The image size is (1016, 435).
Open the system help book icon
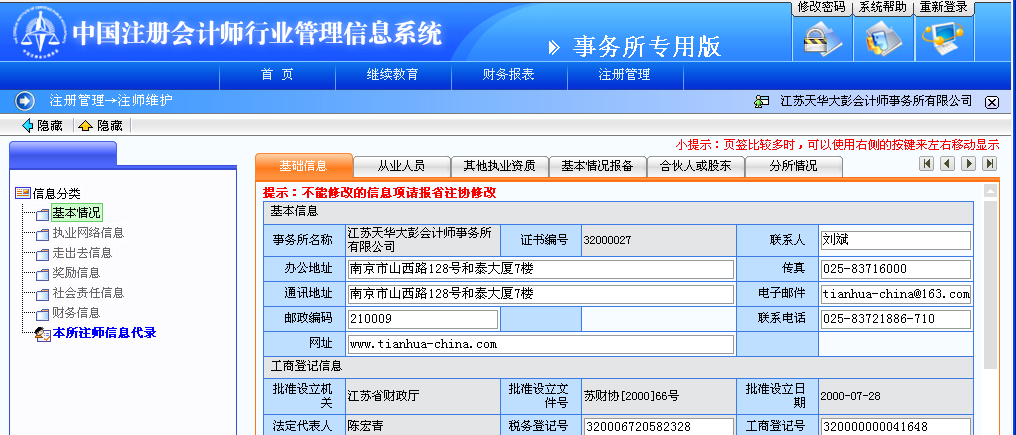pyautogui.click(x=883, y=39)
